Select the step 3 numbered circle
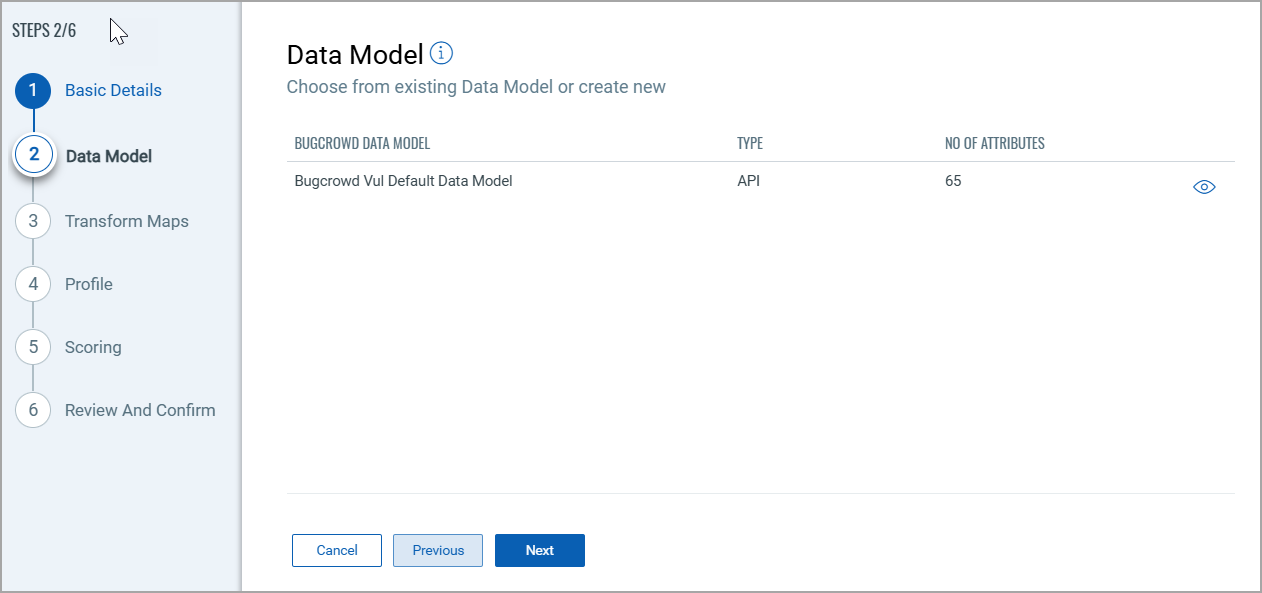The height and width of the screenshot is (593, 1262). (x=33, y=221)
